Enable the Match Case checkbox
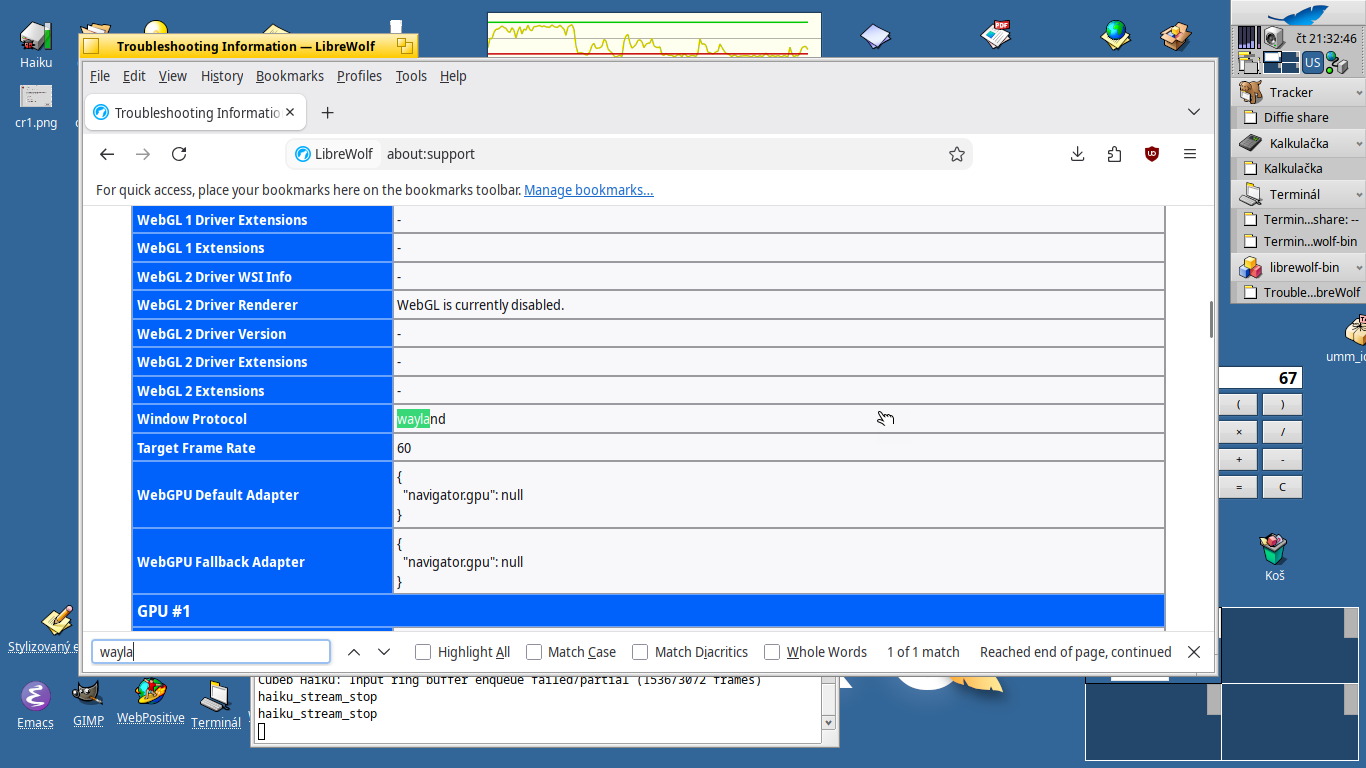The width and height of the screenshot is (1366, 768). (x=533, y=652)
